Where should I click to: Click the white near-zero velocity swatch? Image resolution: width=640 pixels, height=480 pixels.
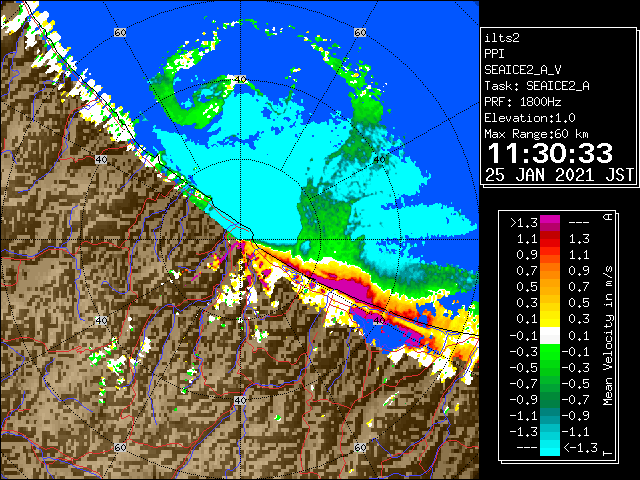550,336
